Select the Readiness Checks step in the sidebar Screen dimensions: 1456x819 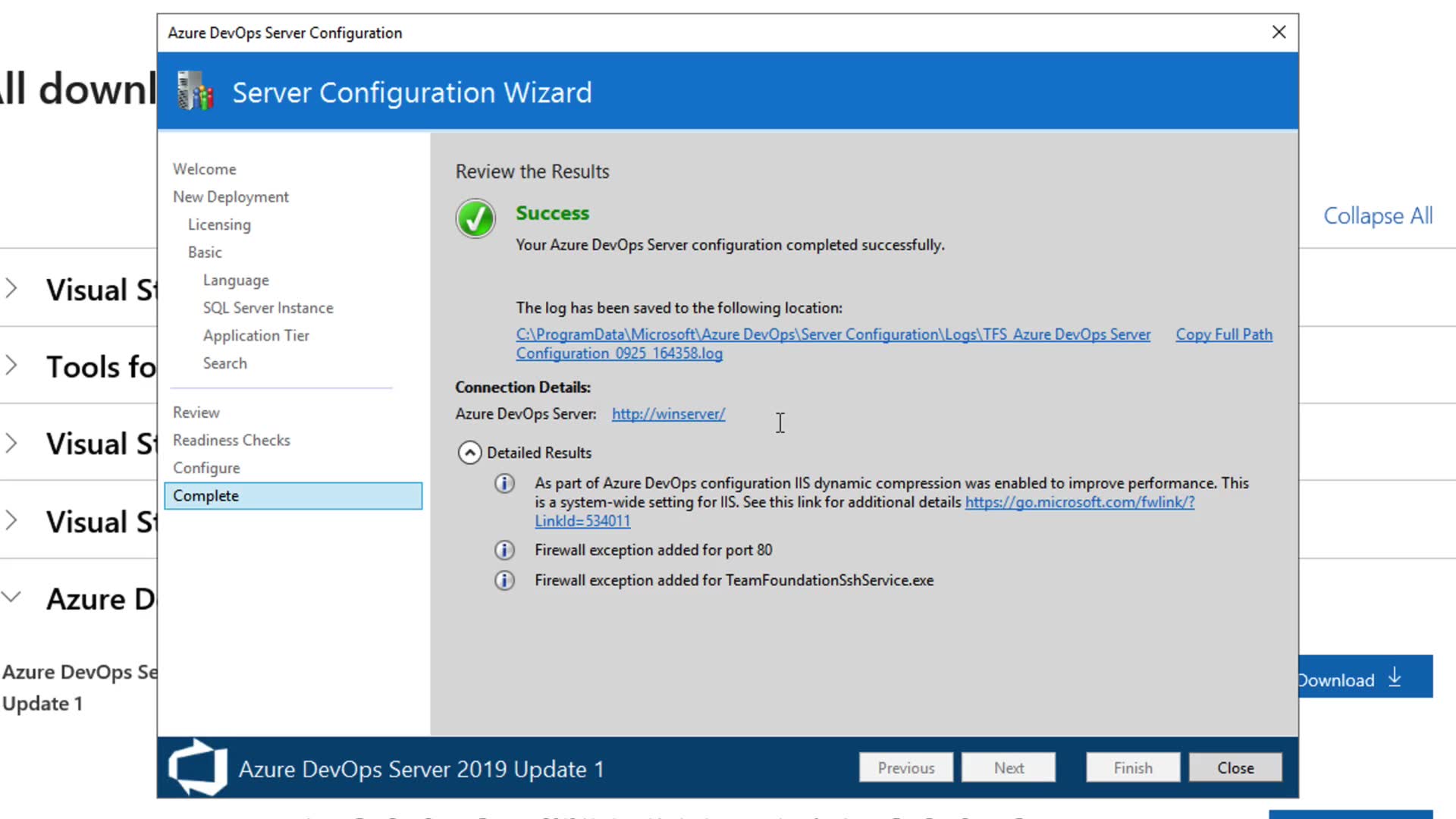[231, 441]
